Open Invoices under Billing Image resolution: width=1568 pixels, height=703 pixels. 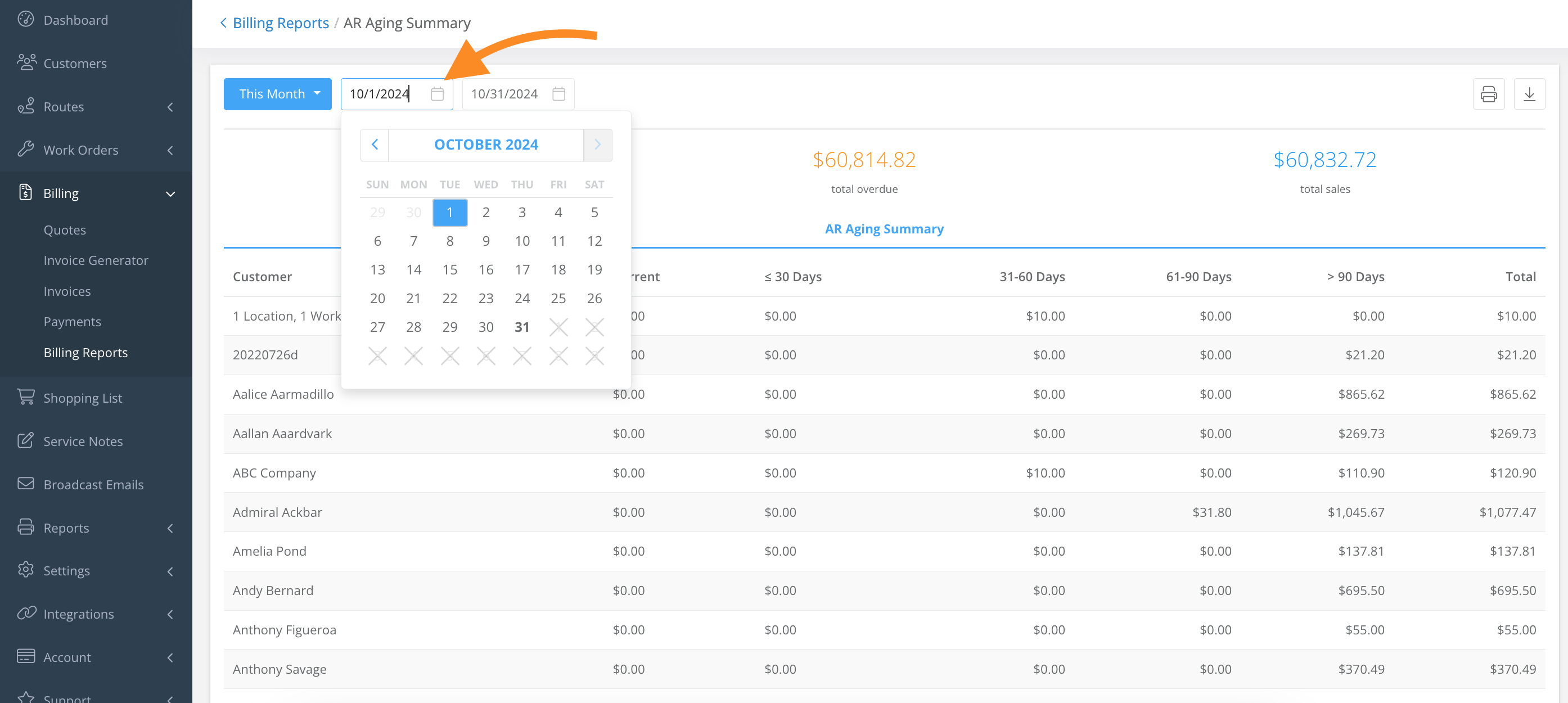pos(67,291)
